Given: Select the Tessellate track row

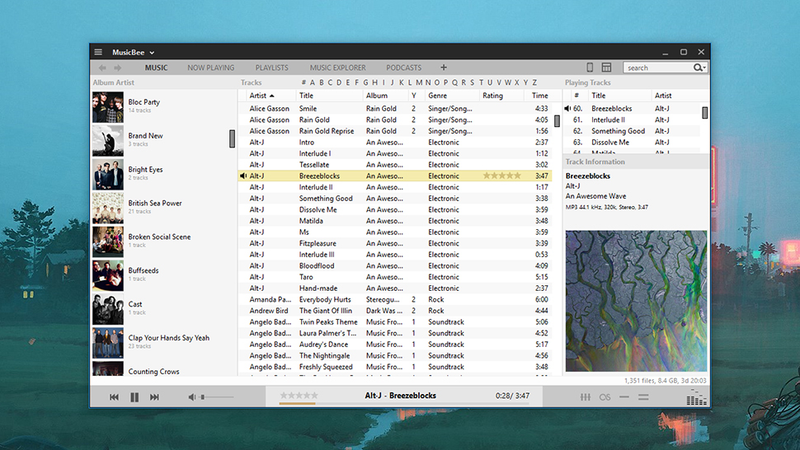Looking at the screenshot, I should tap(395, 165).
